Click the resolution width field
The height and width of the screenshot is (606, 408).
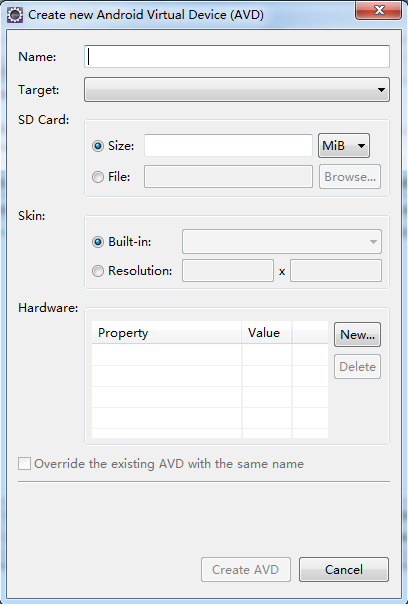coord(228,271)
